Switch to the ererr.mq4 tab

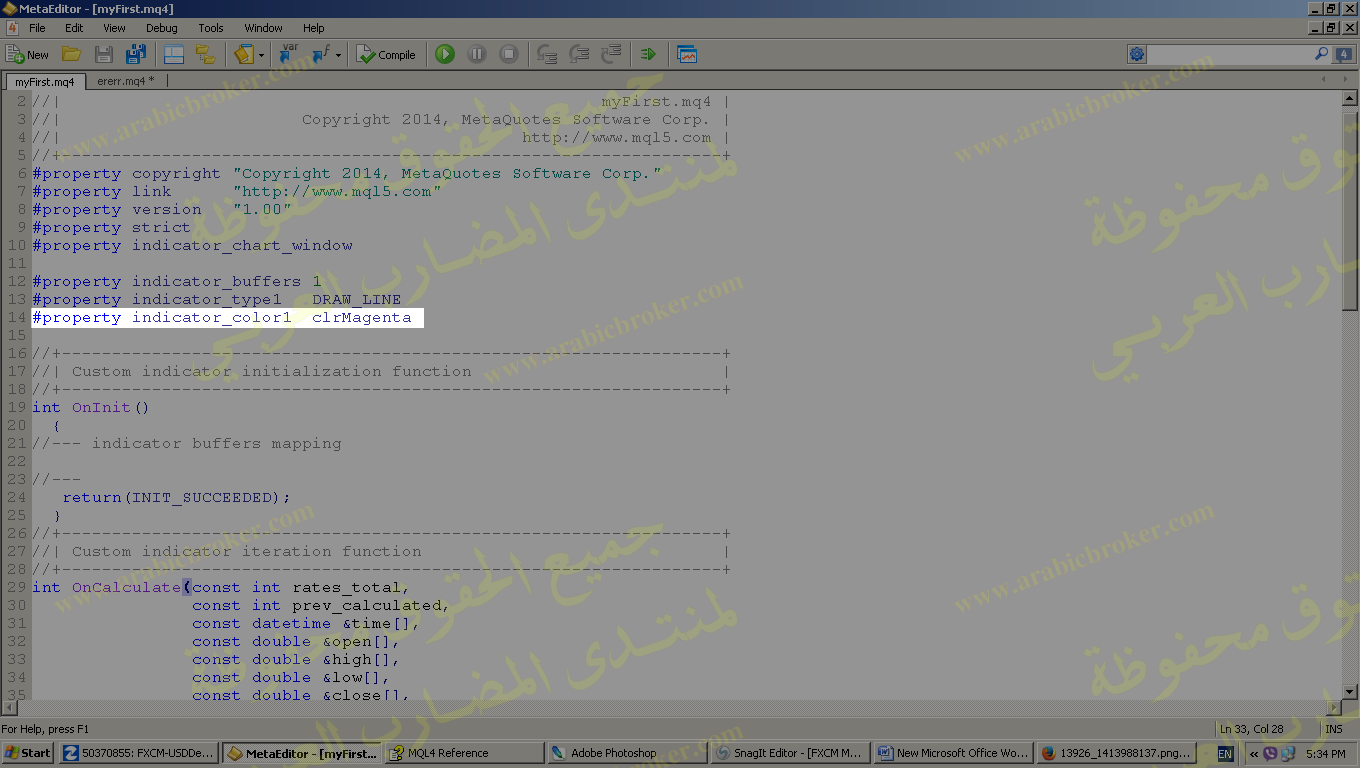[126, 81]
